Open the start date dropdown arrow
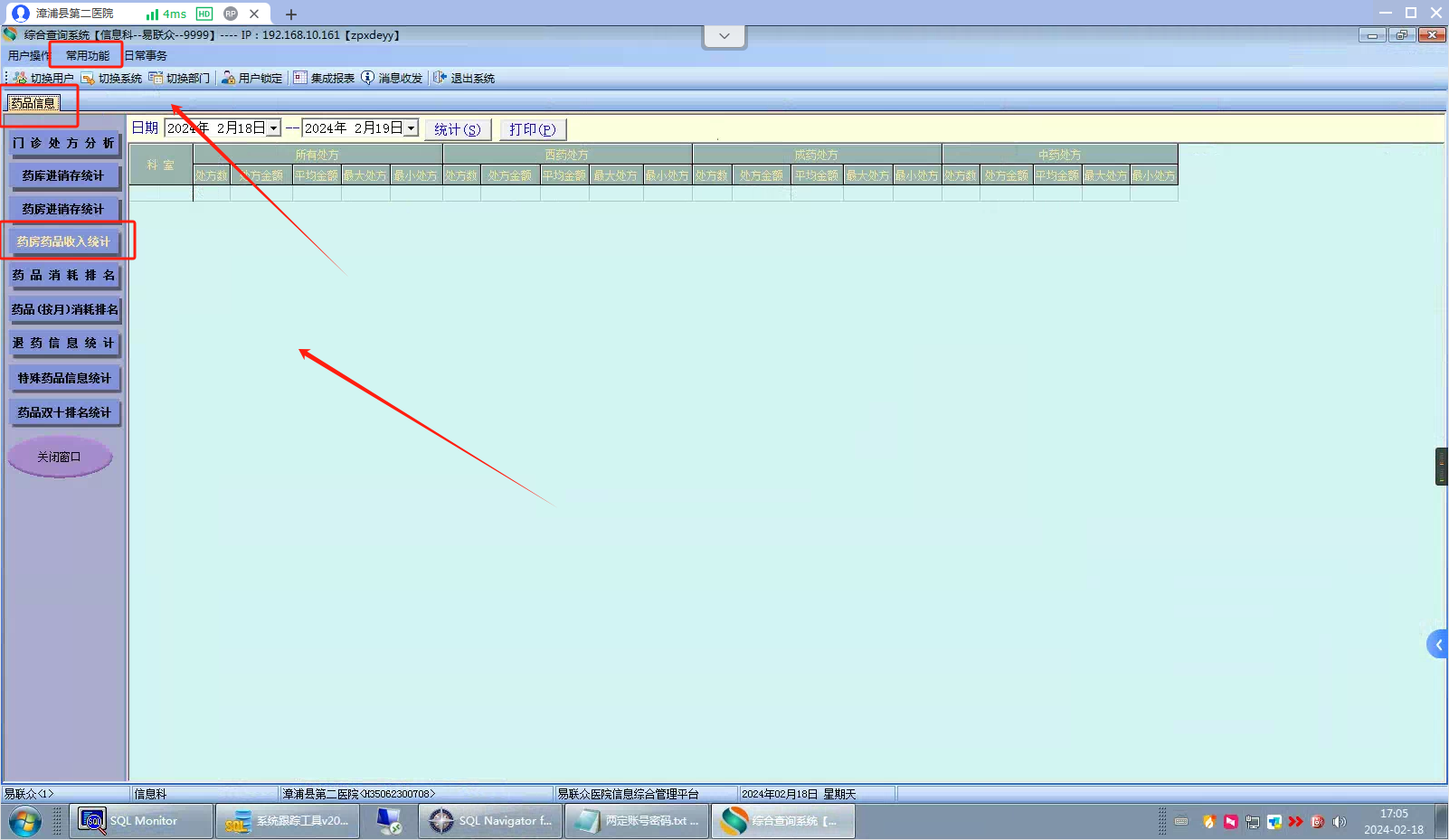This screenshot has width=1449, height=840. click(x=274, y=128)
